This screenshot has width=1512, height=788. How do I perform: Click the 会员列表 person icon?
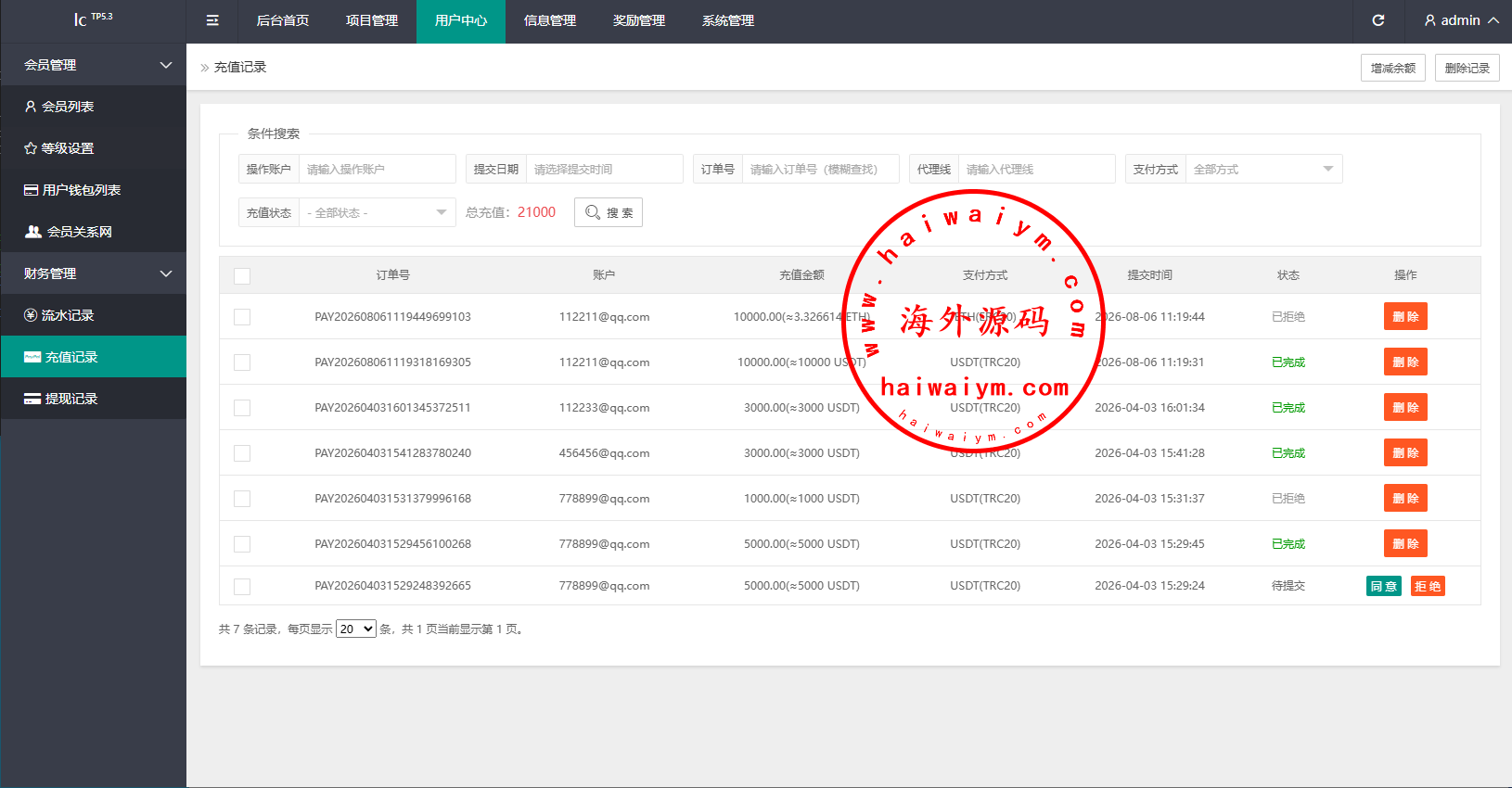[x=31, y=107]
